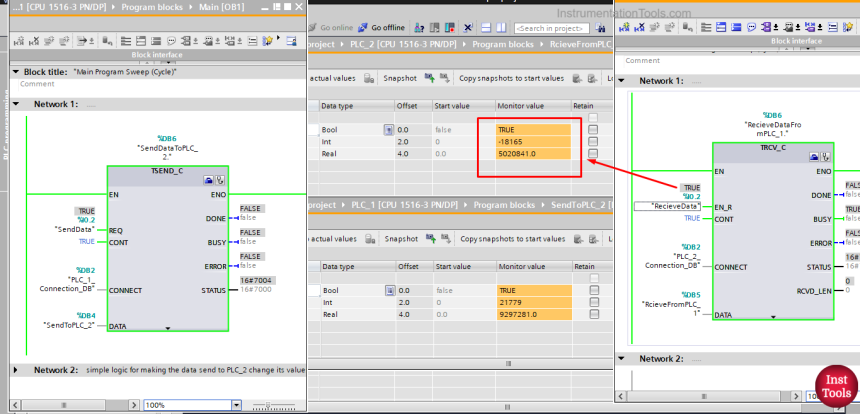Open Bool data type dropdown in PLC_2 table
This screenshot has height=414, width=860.
389,130
